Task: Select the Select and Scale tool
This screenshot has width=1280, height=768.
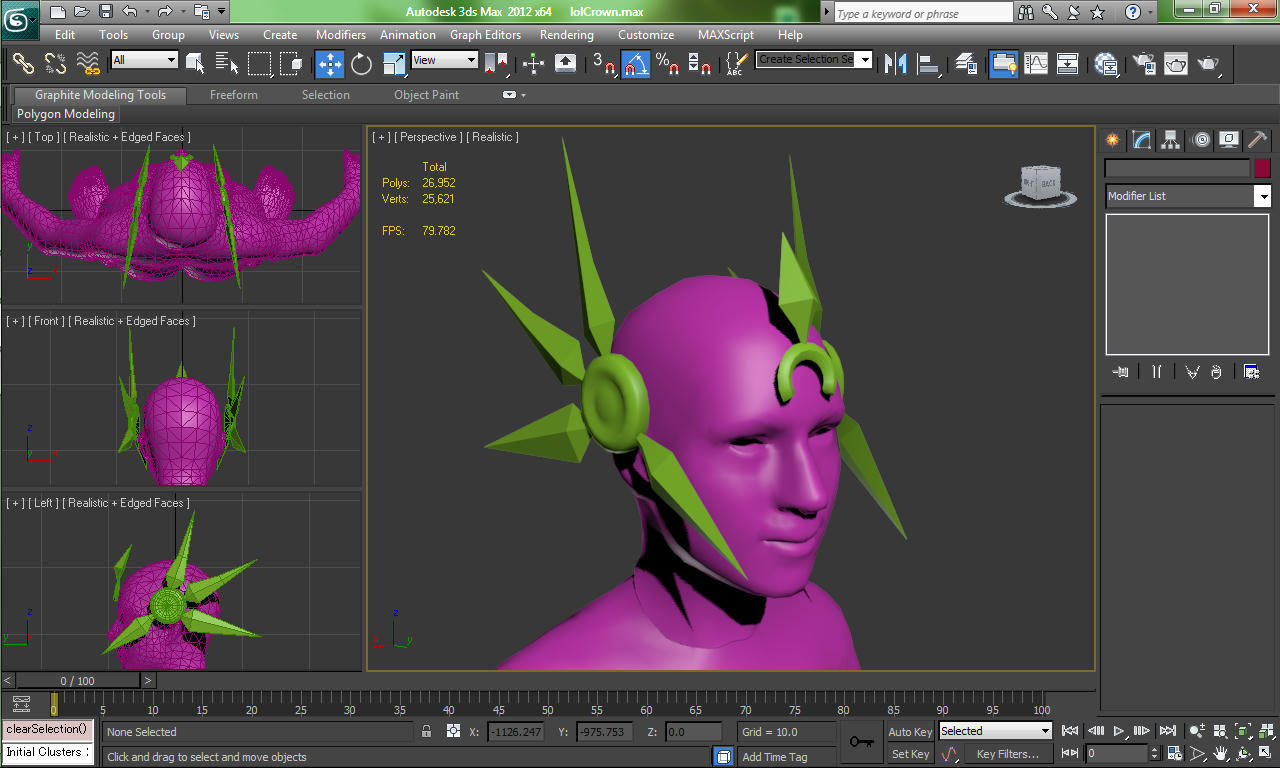Action: coord(394,63)
